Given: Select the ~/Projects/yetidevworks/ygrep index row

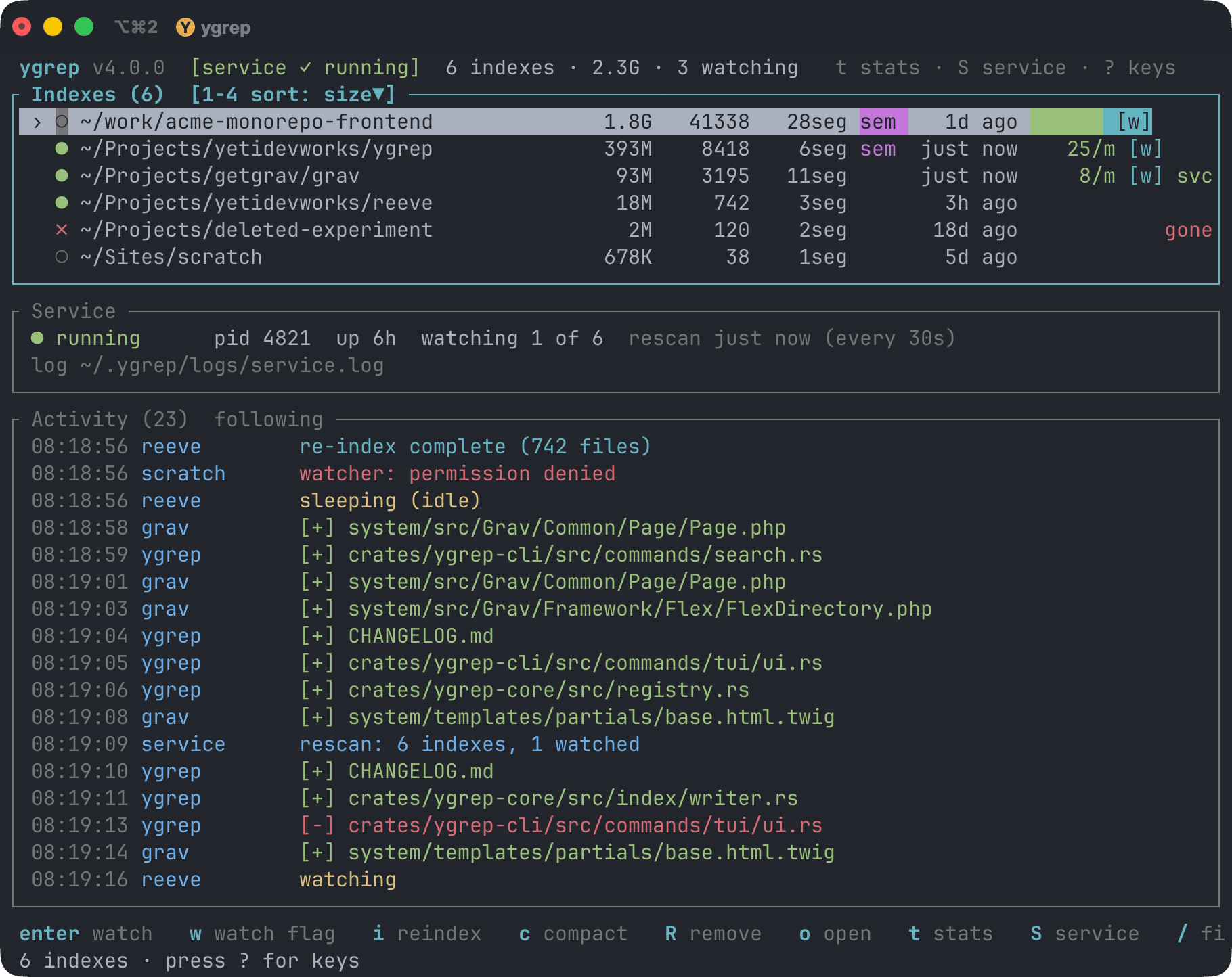Looking at the screenshot, I should [x=616, y=149].
